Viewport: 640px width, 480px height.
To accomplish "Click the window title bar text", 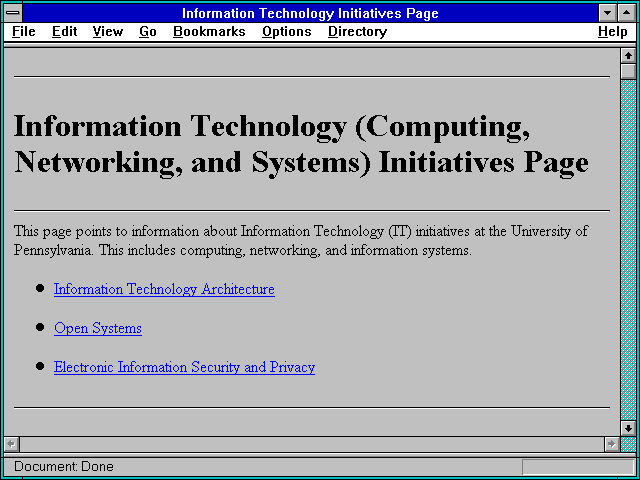I will (x=310, y=13).
